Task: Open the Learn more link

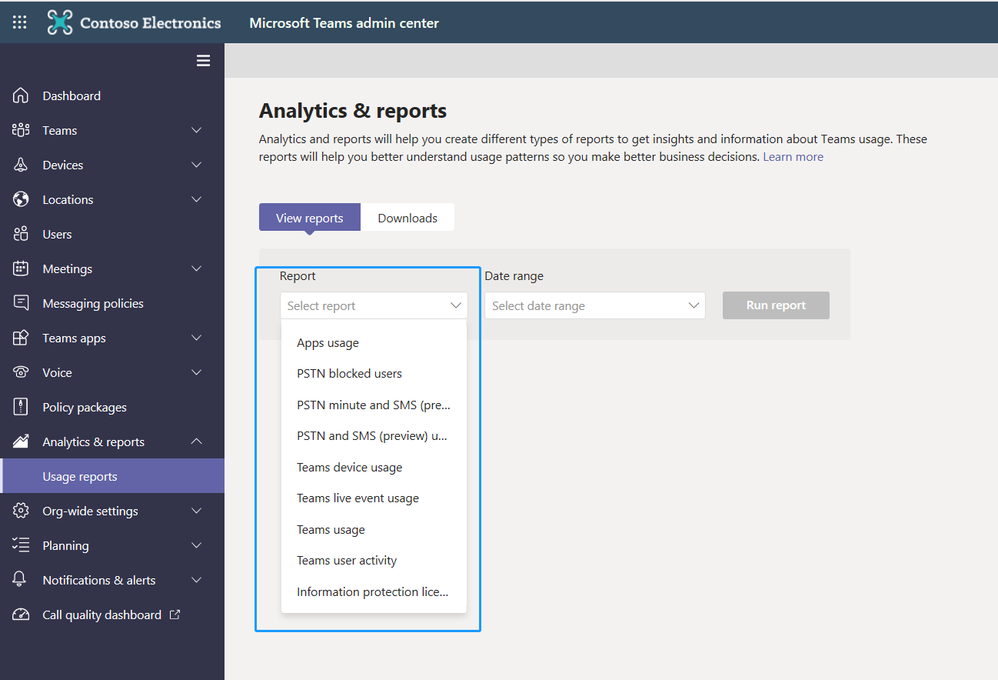Action: [793, 156]
